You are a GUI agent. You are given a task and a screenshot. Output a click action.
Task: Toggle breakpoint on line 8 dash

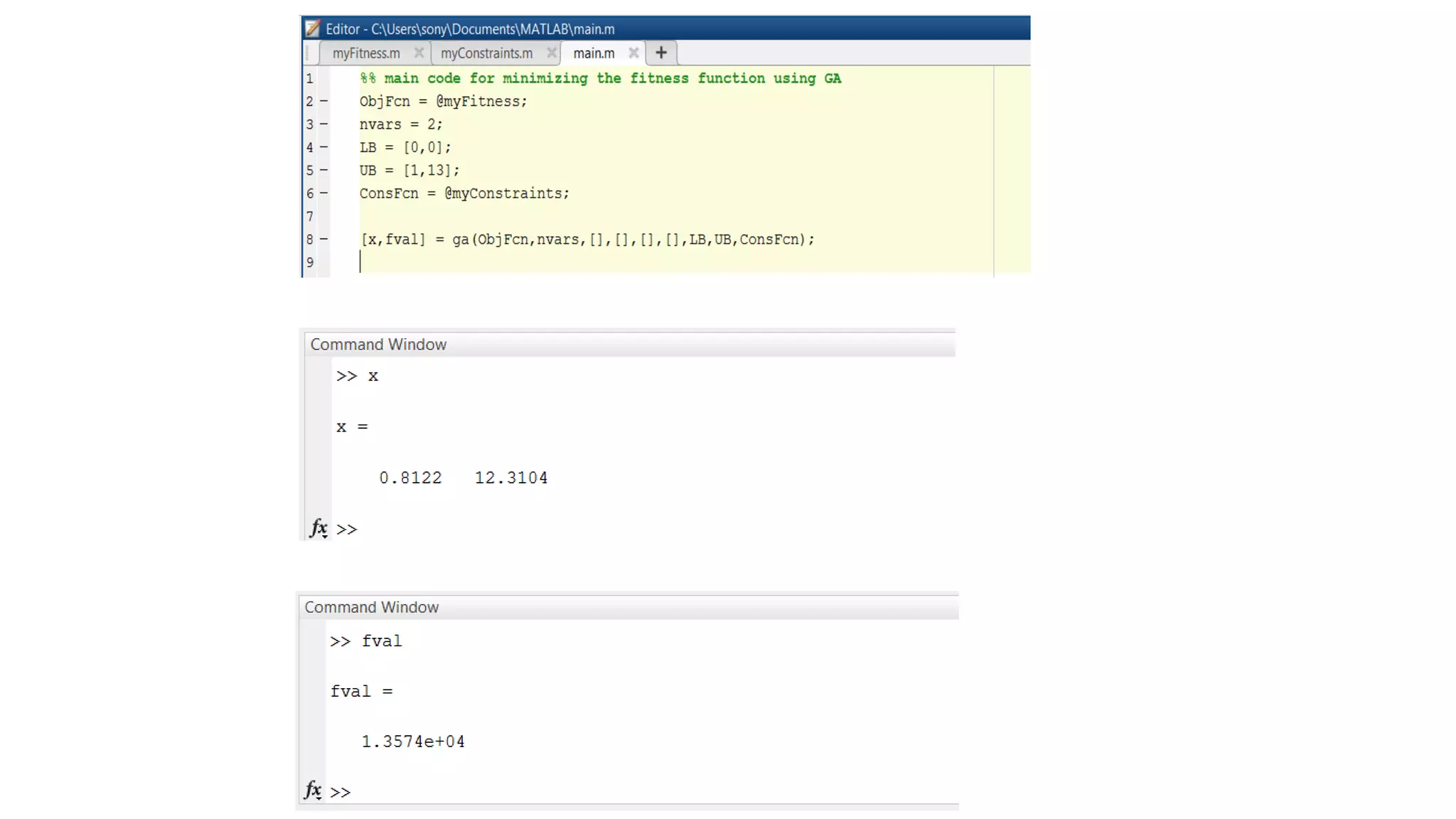(x=323, y=239)
